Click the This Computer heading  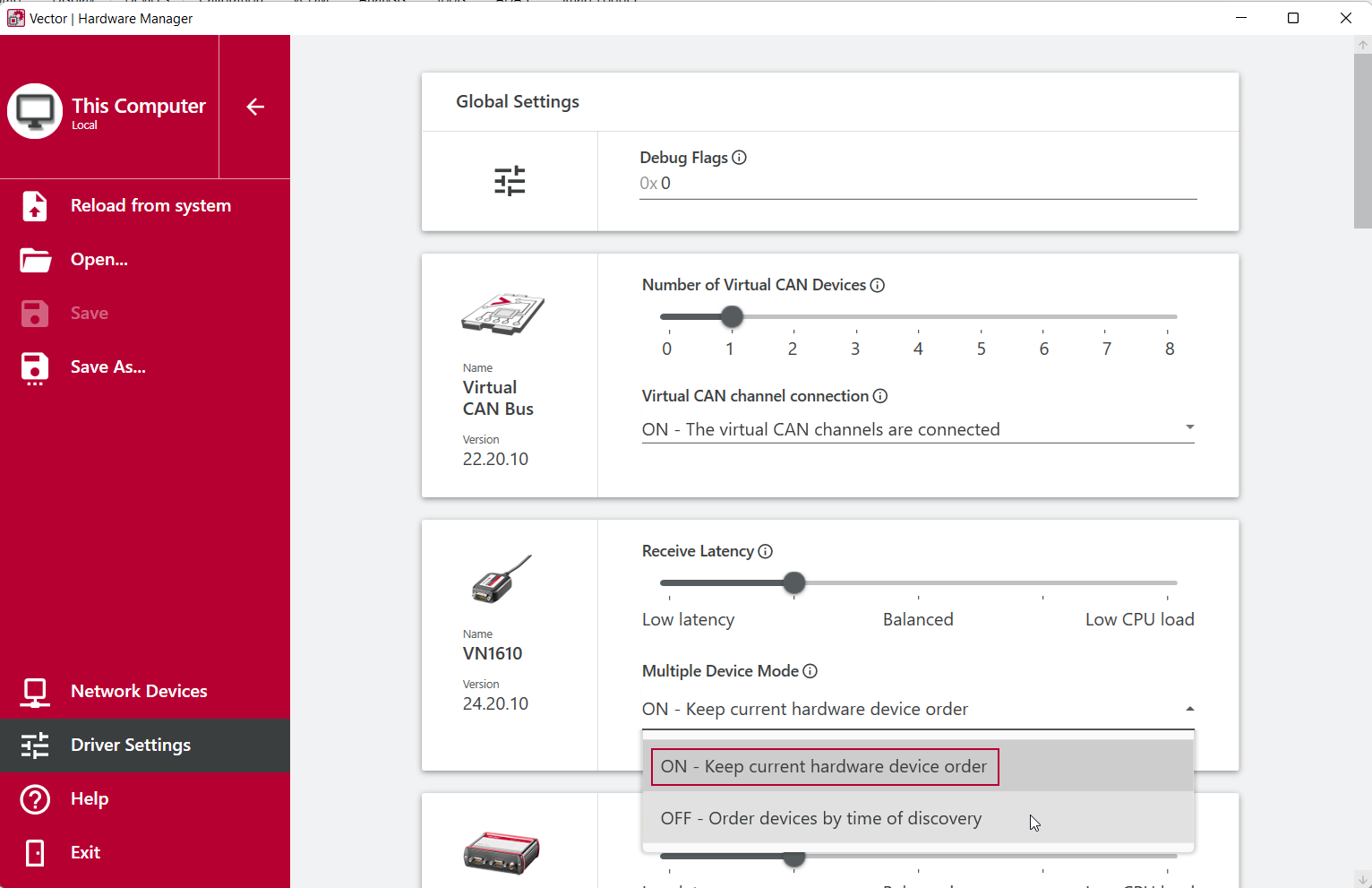coord(139,106)
